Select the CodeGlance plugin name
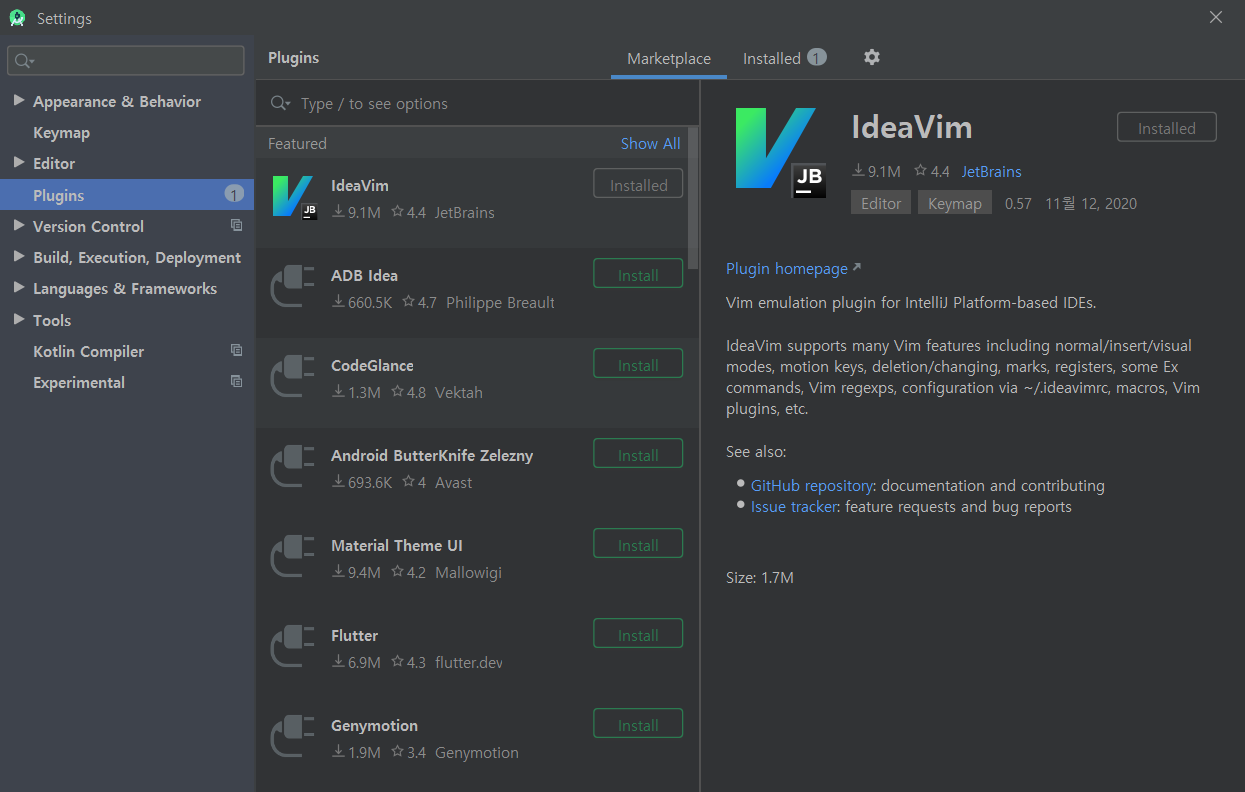 coord(372,365)
